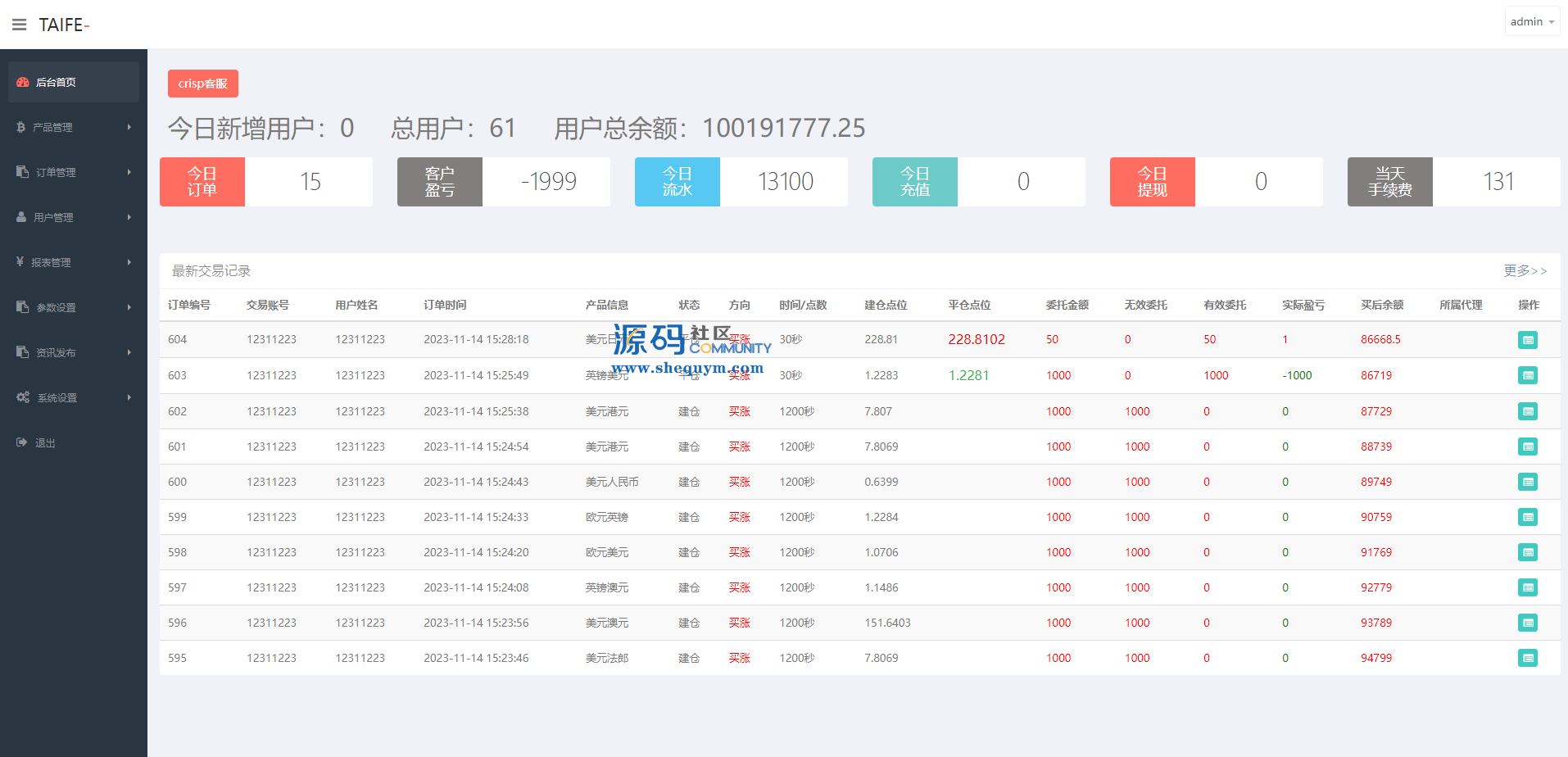Click the document icon beside 订单管理

point(22,172)
